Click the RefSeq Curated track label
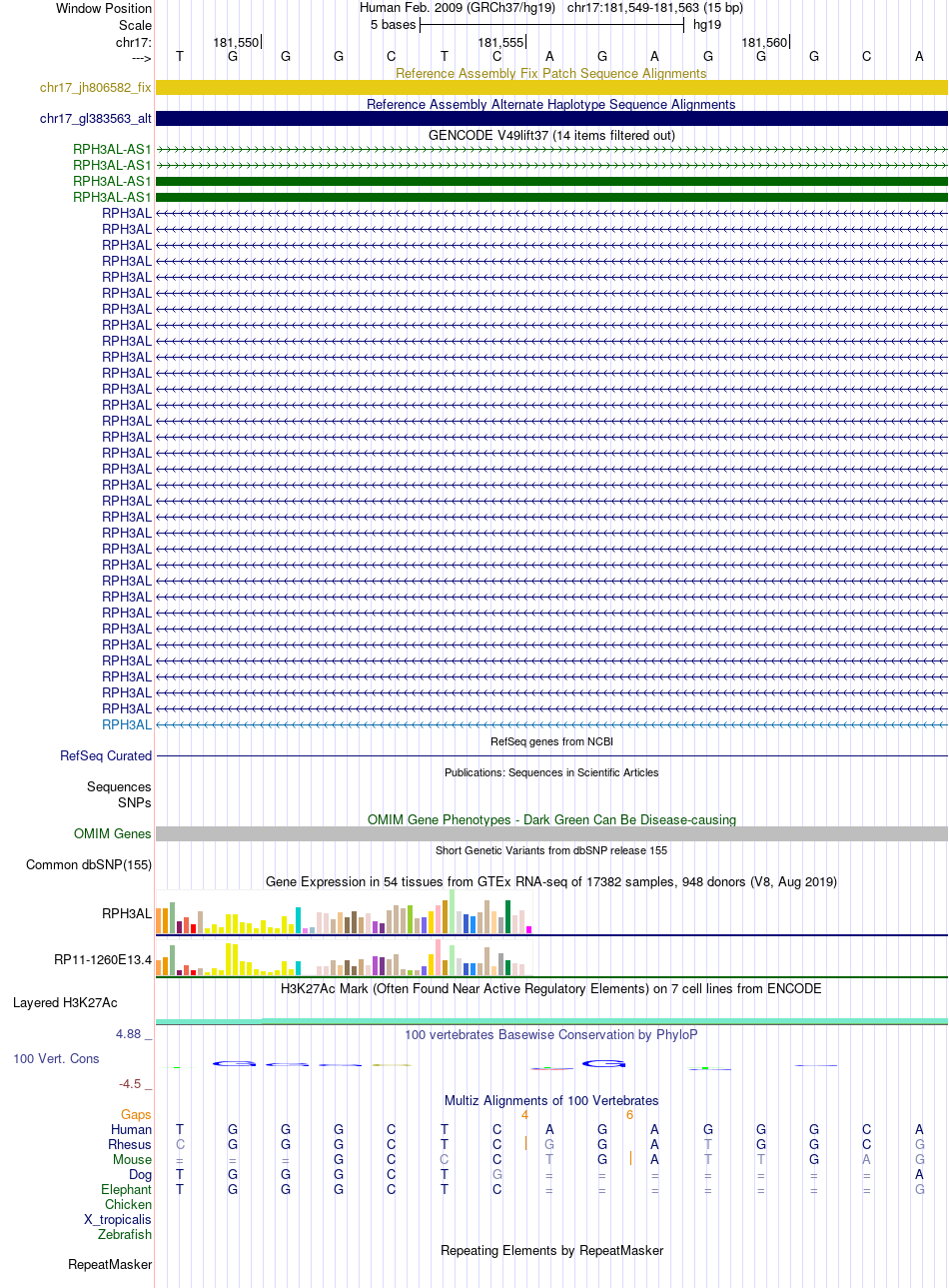Viewport: 949px width, 1288px height. 106,755
